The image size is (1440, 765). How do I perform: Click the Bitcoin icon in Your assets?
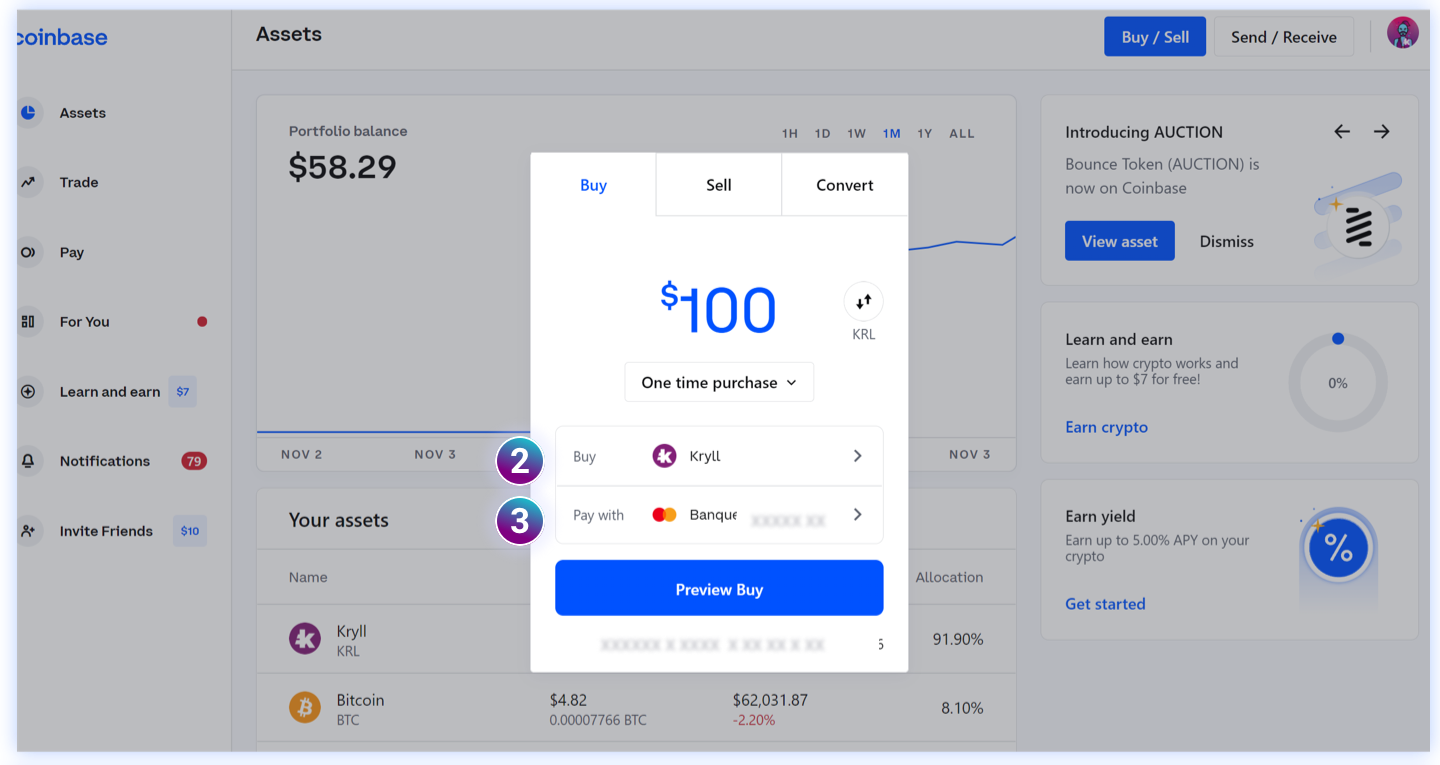305,708
